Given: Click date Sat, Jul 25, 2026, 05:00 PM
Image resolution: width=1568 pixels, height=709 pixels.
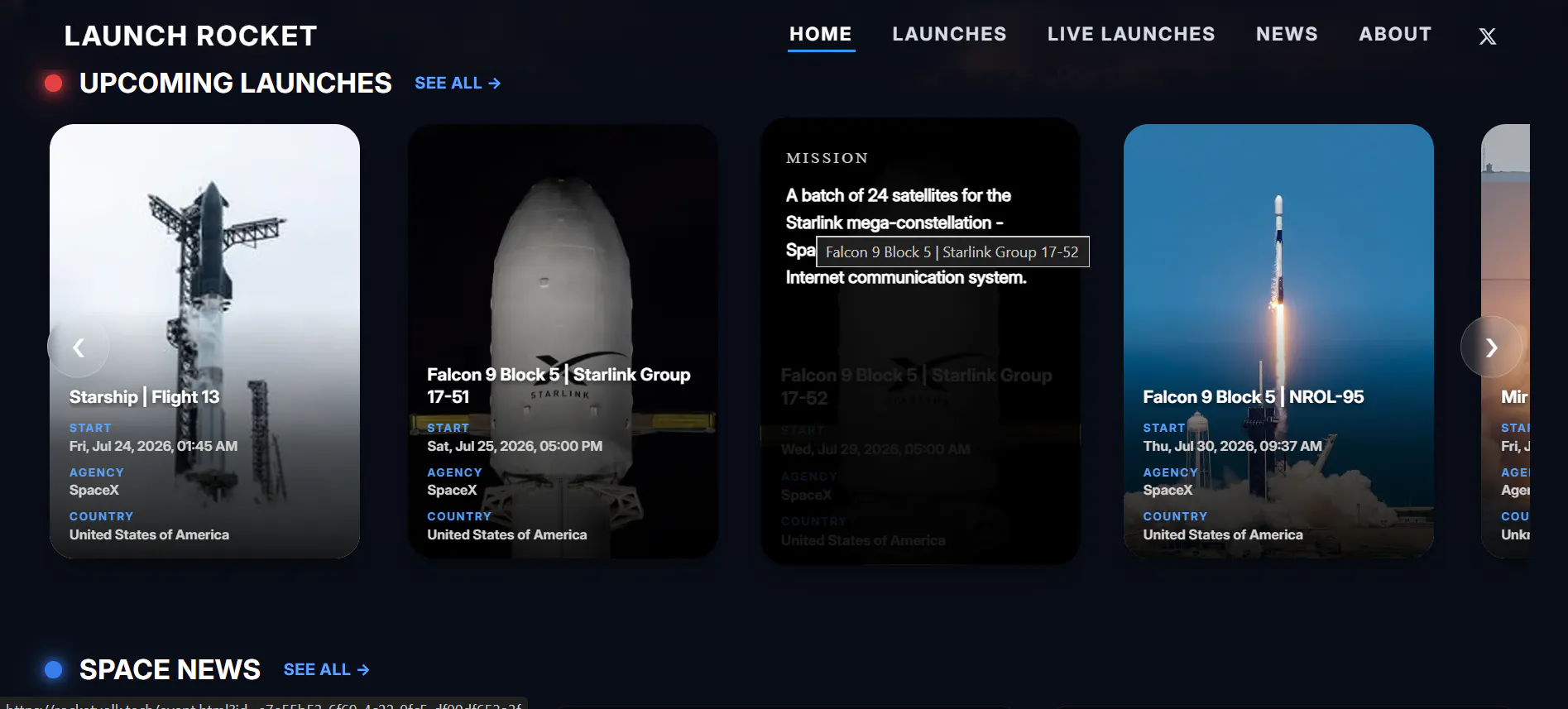Looking at the screenshot, I should pos(515,446).
